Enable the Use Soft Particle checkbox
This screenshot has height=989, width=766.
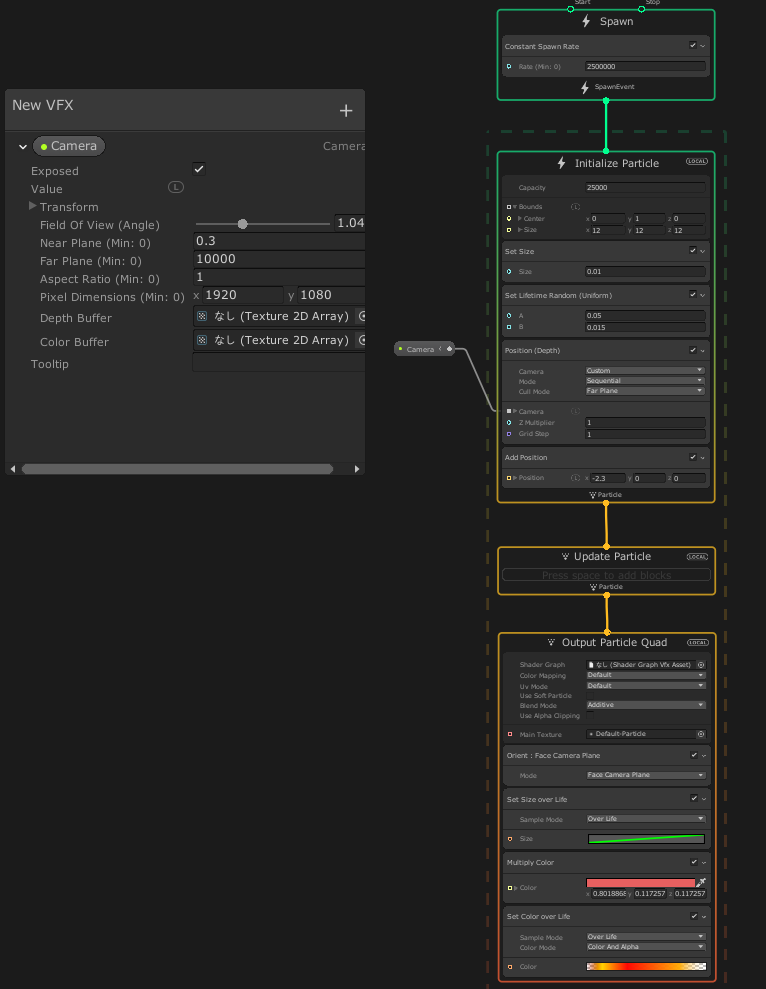pyautogui.click(x=590, y=695)
